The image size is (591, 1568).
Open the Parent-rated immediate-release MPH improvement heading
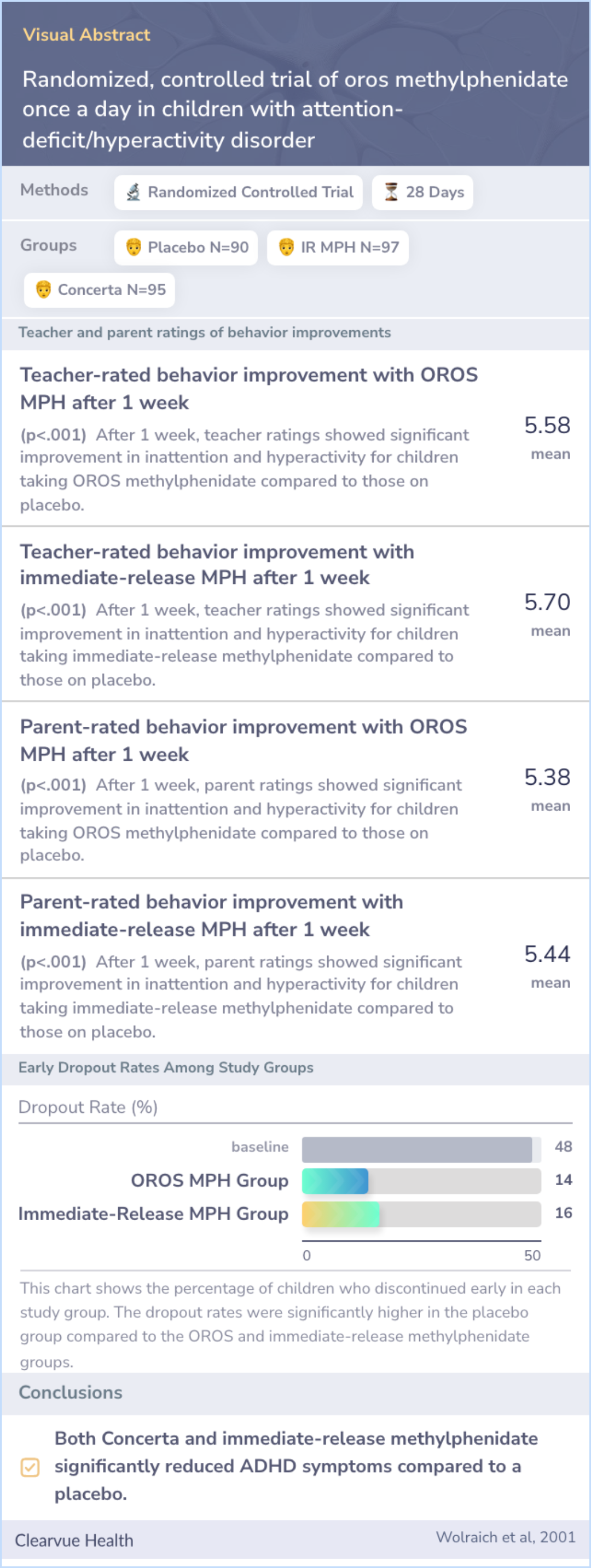212,916
